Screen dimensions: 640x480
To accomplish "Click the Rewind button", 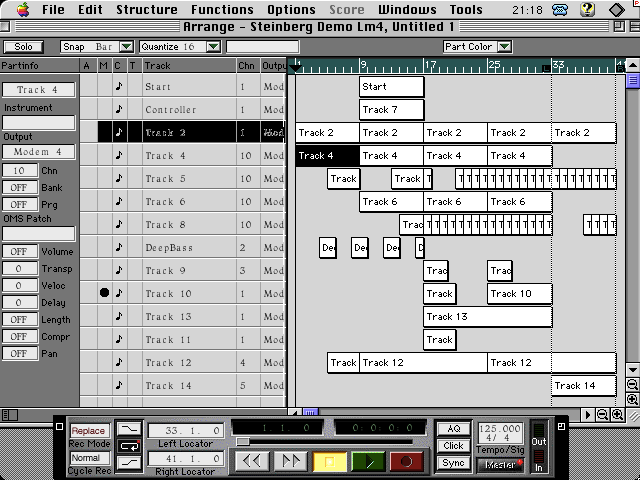I will pyautogui.click(x=251, y=461).
